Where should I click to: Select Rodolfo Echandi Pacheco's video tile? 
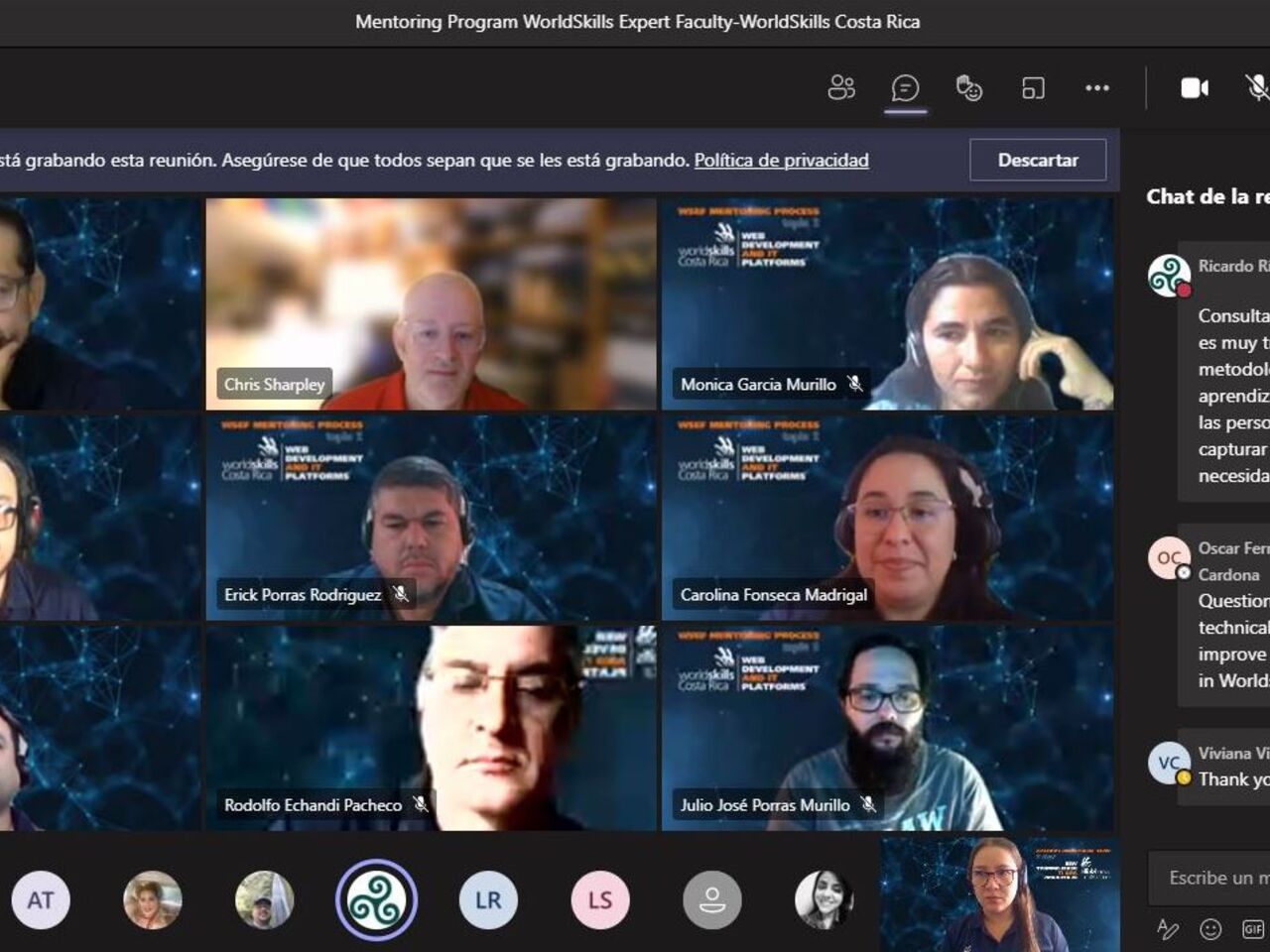click(x=431, y=727)
